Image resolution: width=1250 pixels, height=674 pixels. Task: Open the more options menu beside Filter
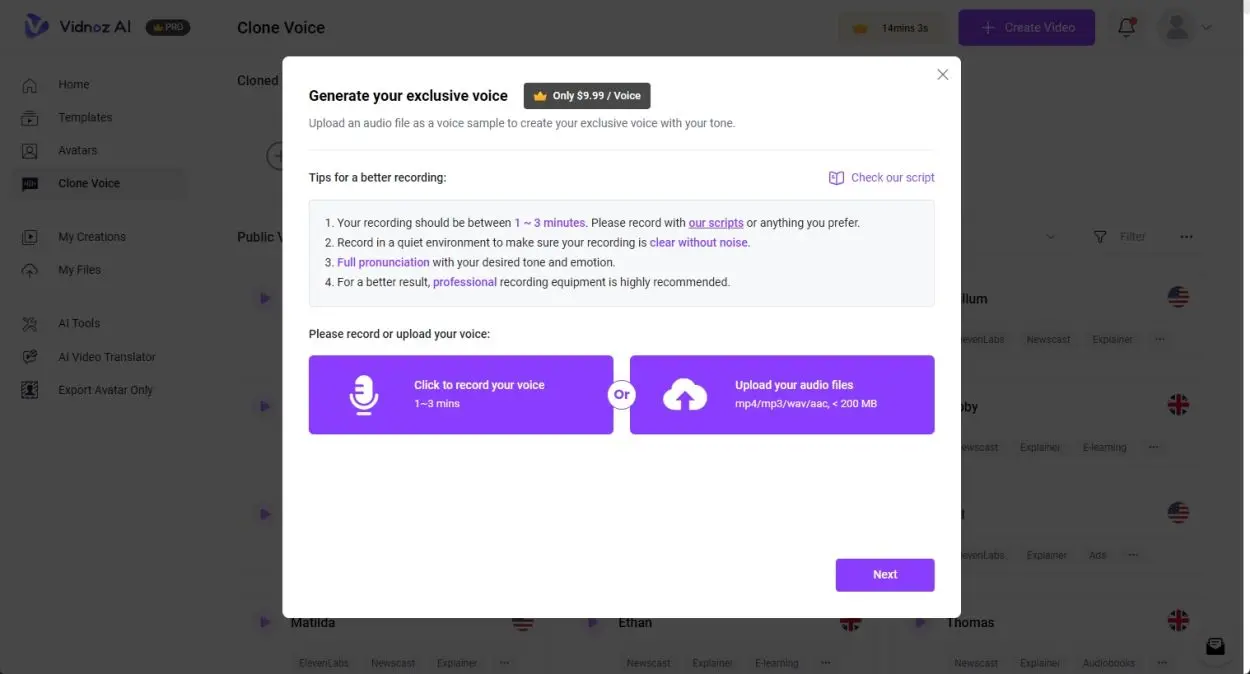tap(1186, 236)
